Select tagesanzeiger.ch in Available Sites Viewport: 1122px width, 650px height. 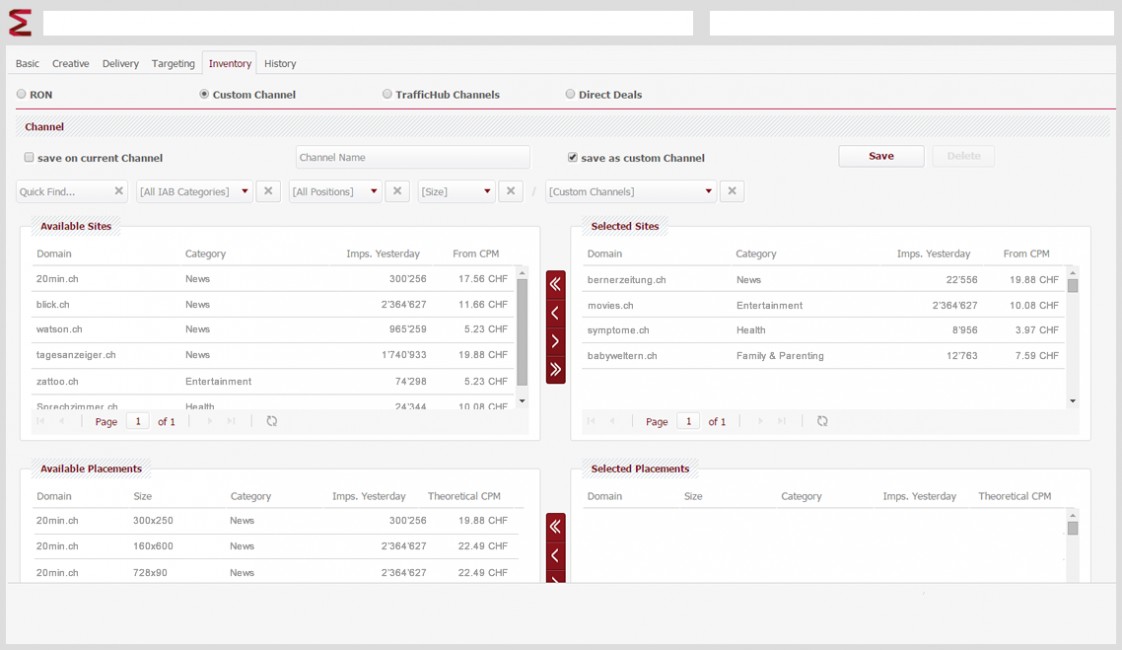pyautogui.click(x=273, y=355)
